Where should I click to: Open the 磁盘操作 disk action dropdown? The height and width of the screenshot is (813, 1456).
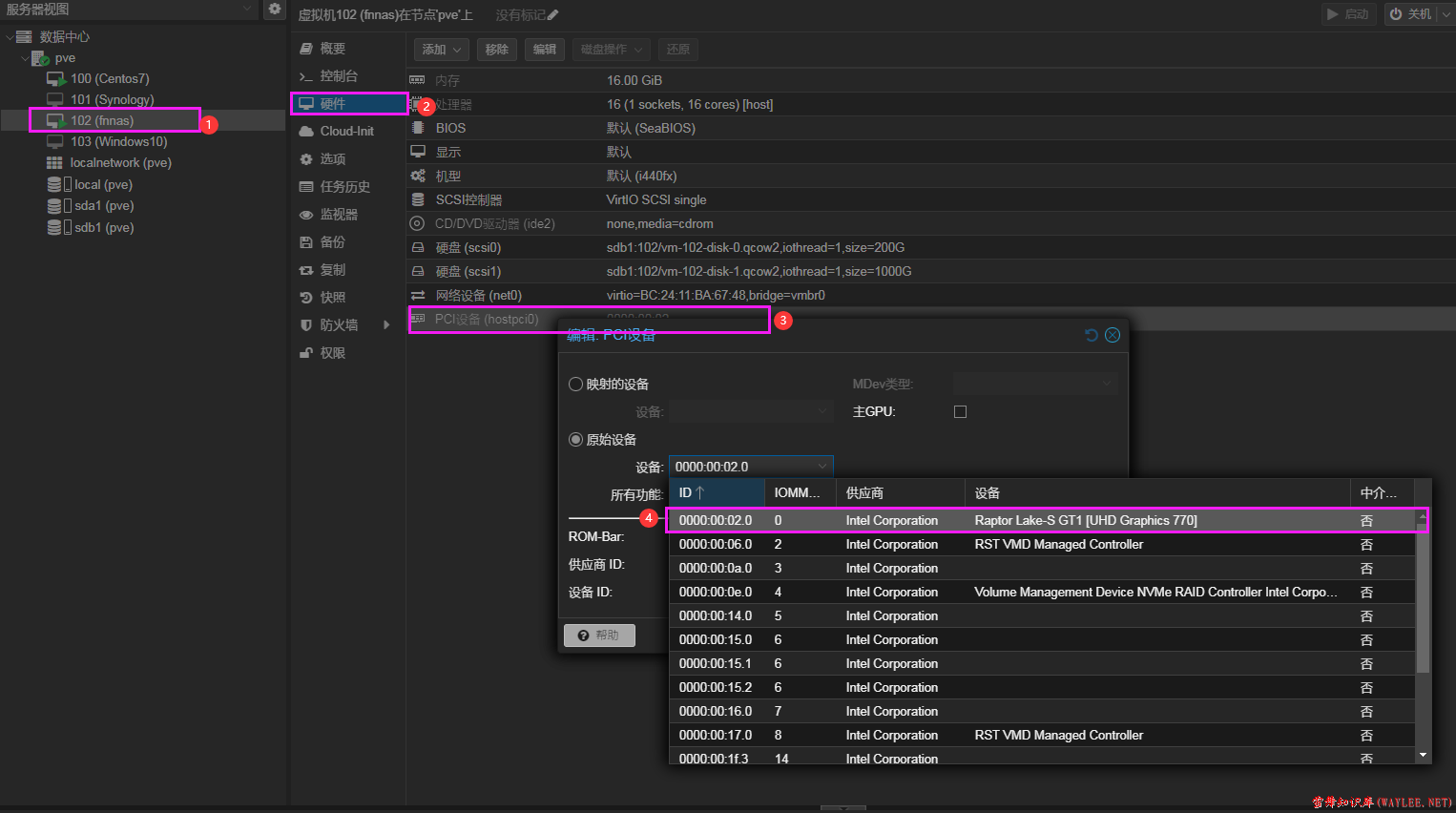pyautogui.click(x=612, y=49)
